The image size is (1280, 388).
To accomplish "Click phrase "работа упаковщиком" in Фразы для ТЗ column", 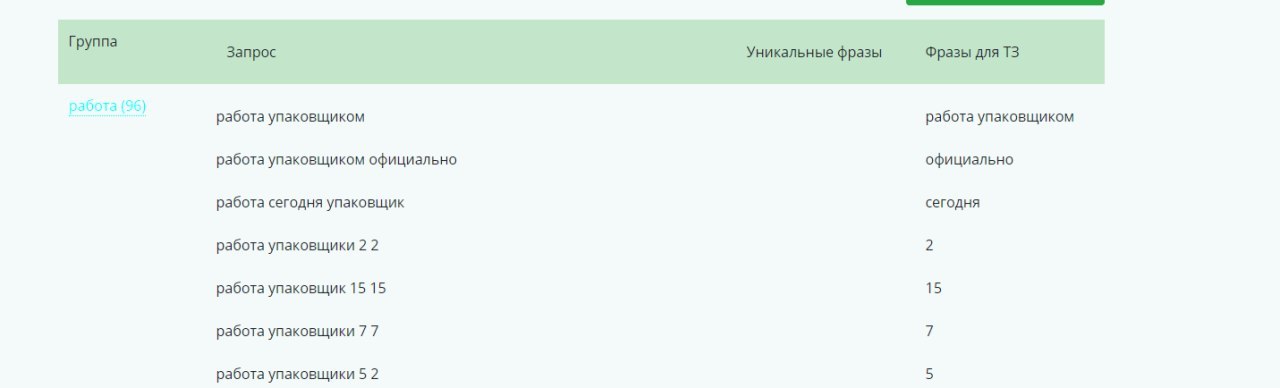I will [x=1000, y=117].
